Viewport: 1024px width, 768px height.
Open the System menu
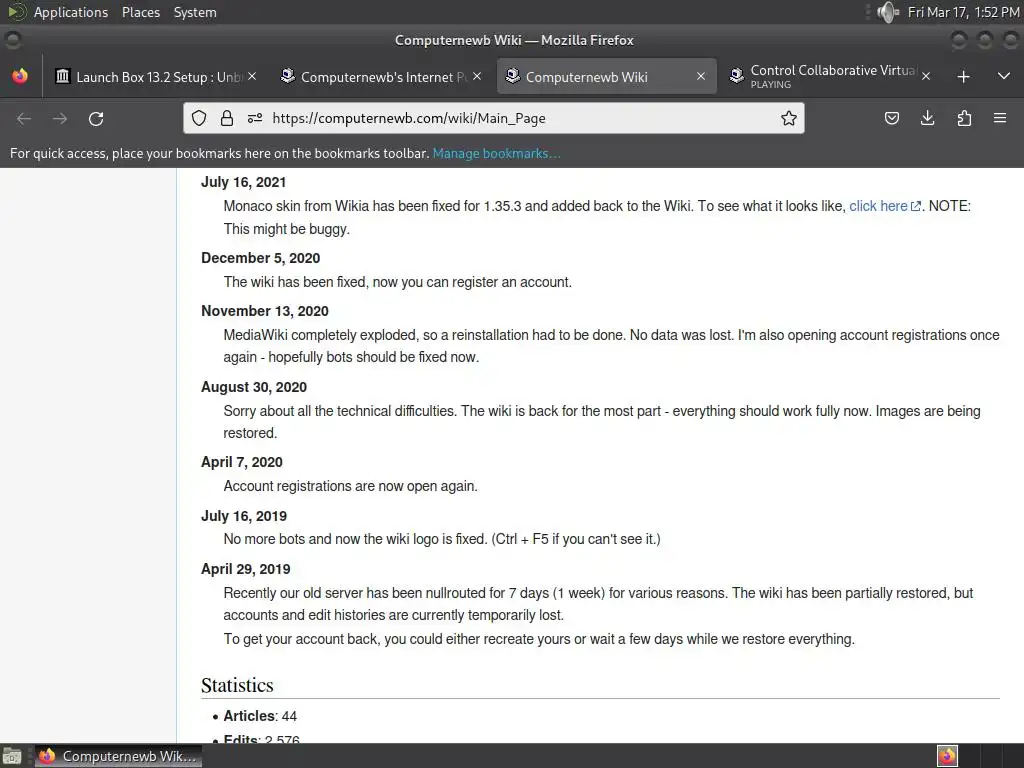click(x=195, y=12)
